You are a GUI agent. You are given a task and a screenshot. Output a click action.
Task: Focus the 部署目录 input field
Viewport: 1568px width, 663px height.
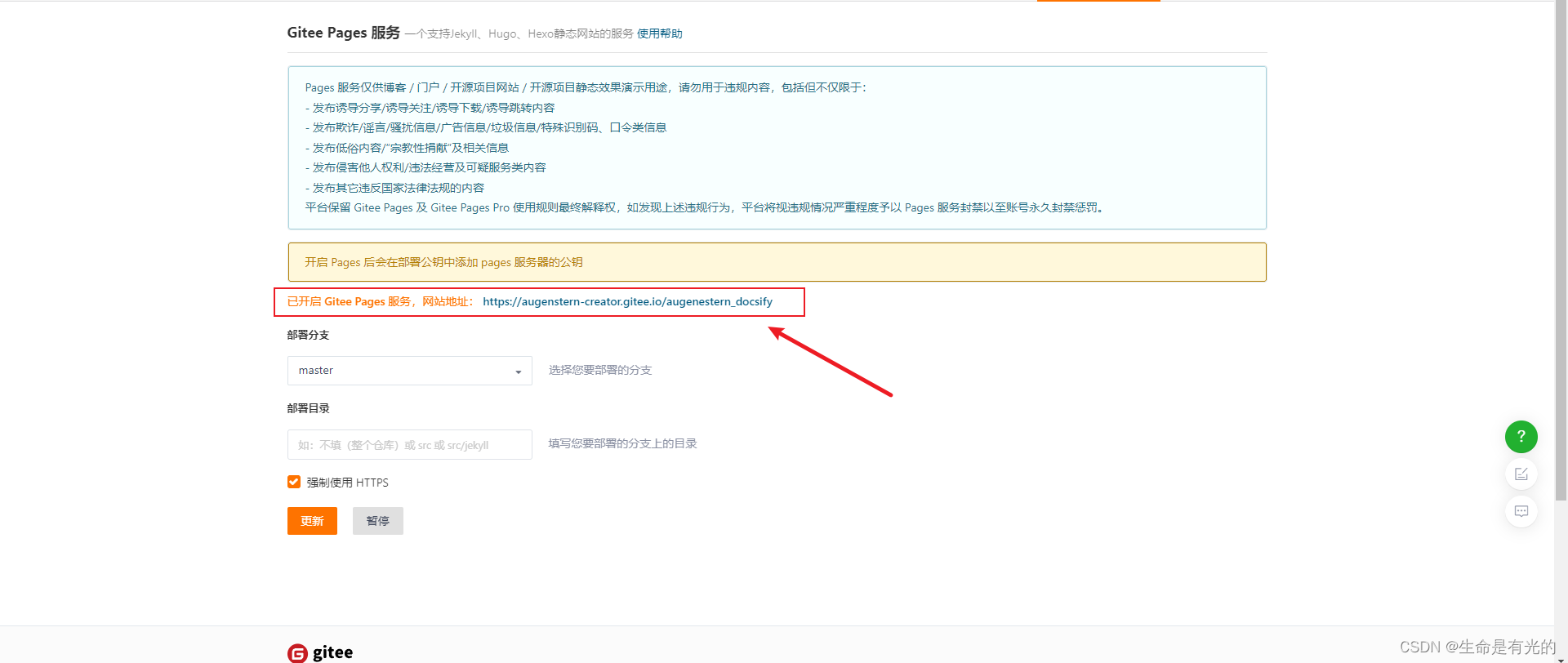(409, 444)
